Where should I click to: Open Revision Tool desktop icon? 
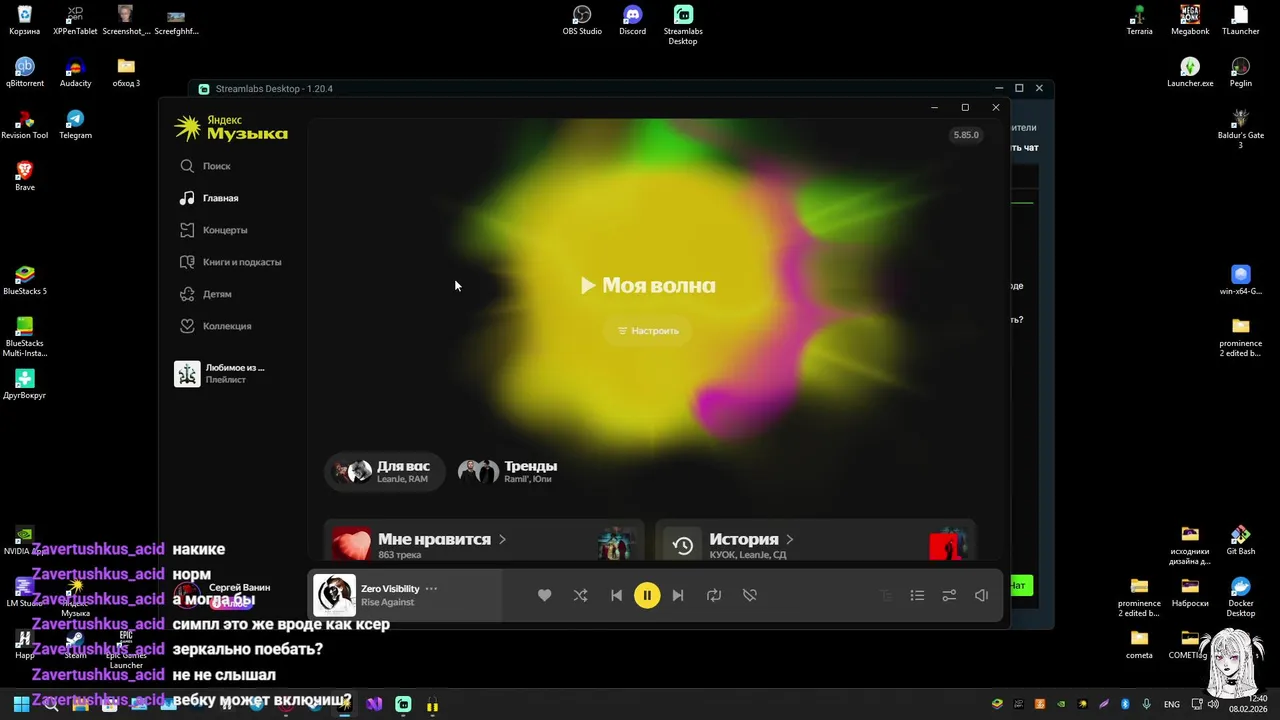[25, 124]
